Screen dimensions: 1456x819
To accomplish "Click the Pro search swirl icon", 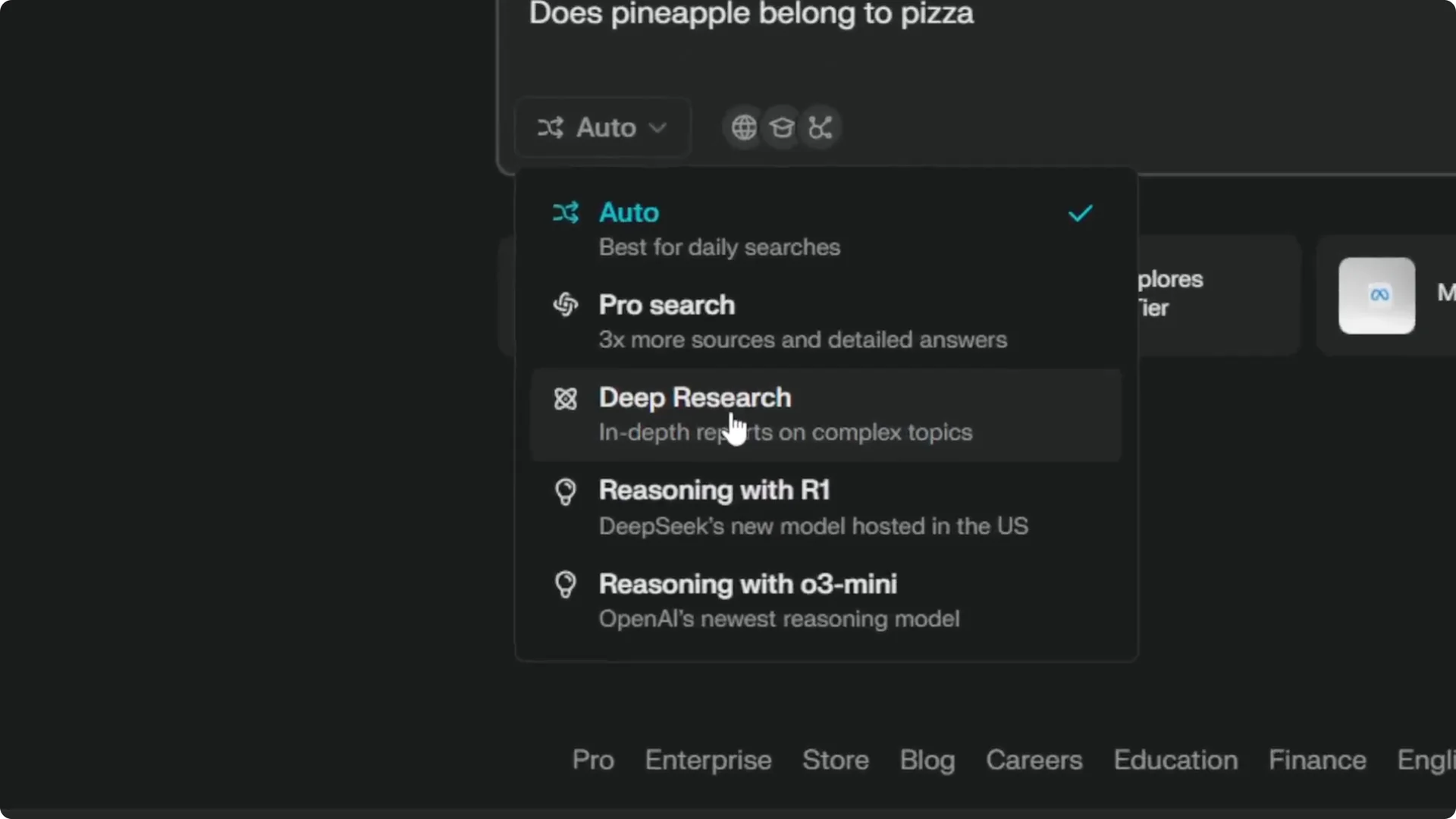I will [x=566, y=305].
